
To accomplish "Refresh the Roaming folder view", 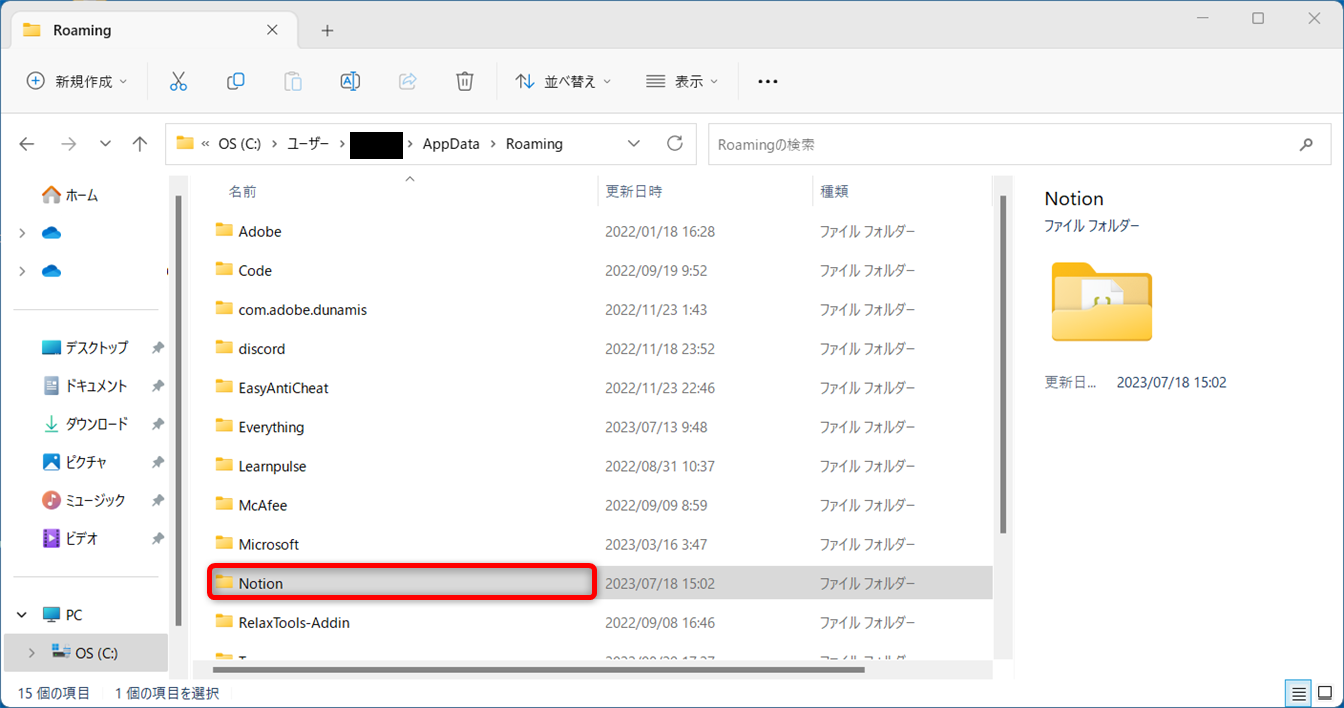I will pos(675,144).
